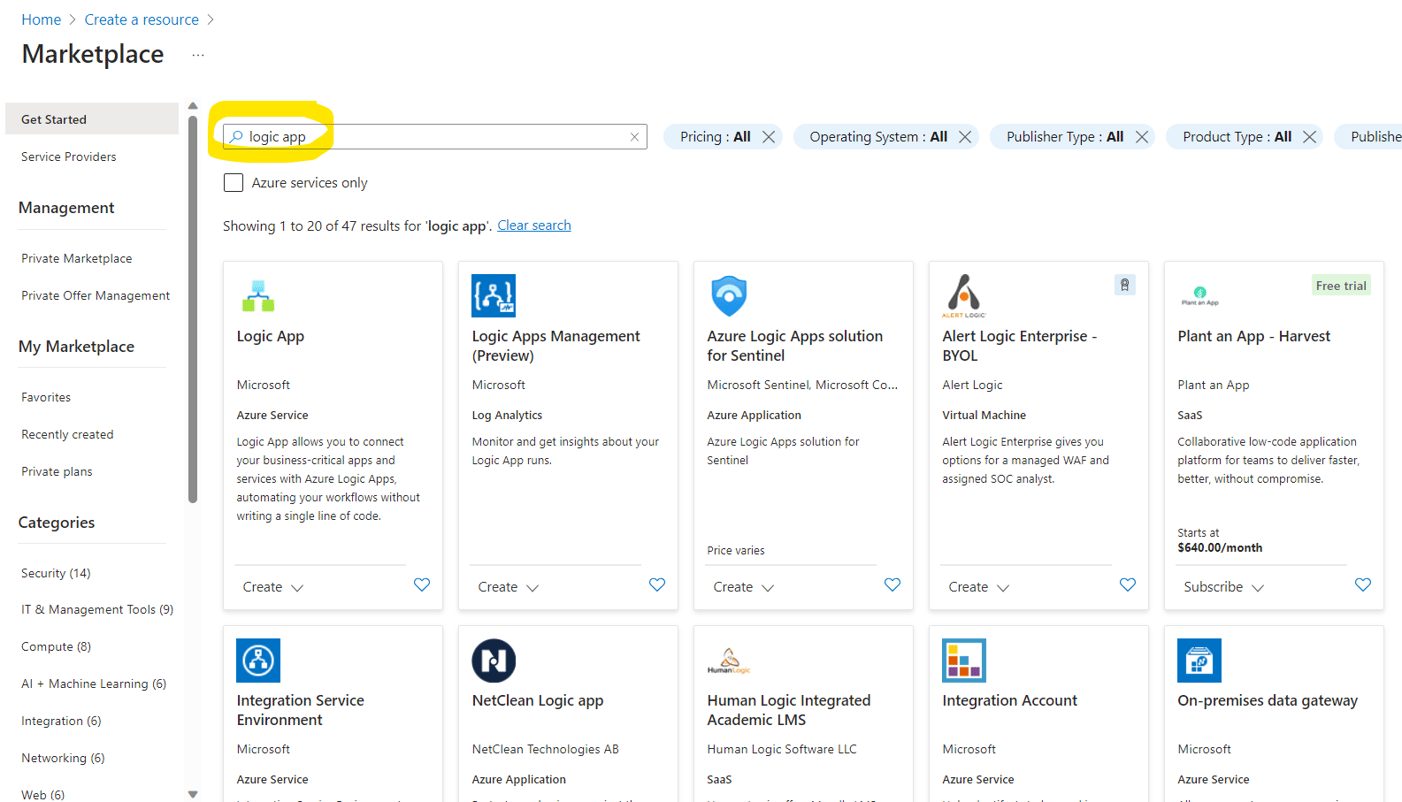Clear the search box text with X
The image size is (1402, 802).
tap(634, 137)
